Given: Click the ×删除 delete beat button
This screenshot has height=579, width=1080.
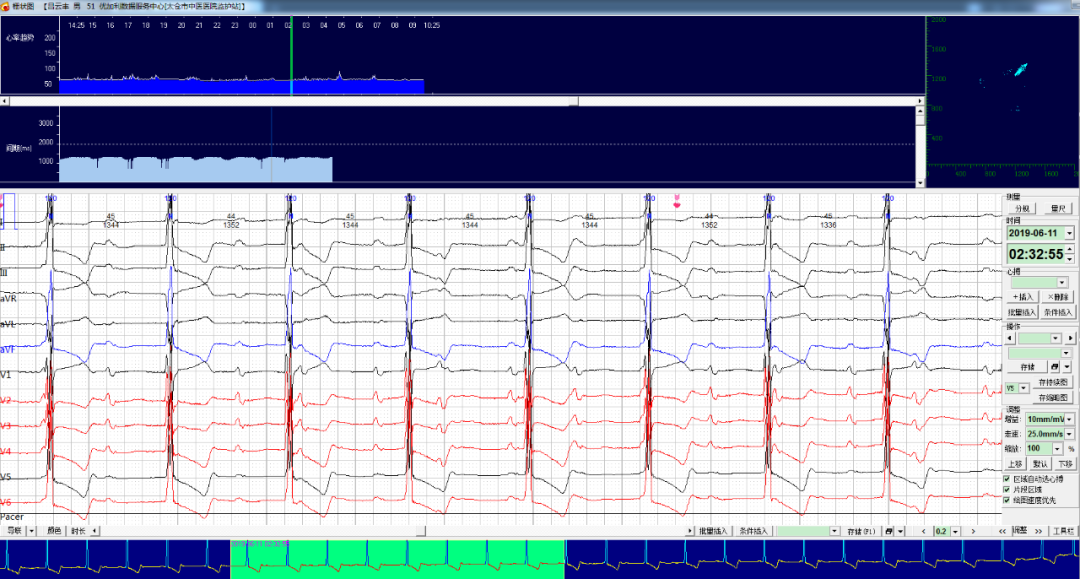Looking at the screenshot, I should coord(1058,297).
